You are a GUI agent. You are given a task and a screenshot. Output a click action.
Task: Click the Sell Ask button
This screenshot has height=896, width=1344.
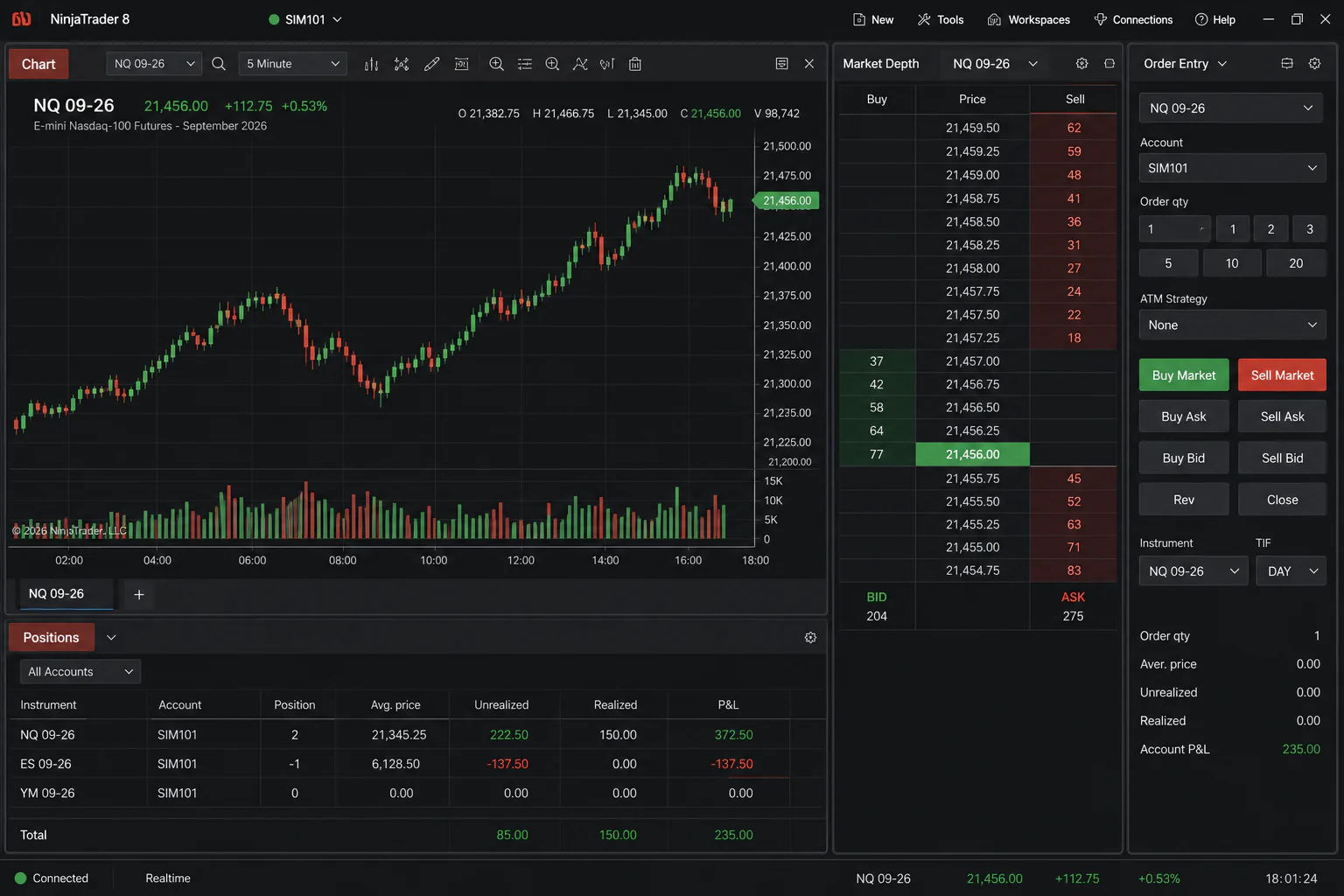(x=1282, y=416)
